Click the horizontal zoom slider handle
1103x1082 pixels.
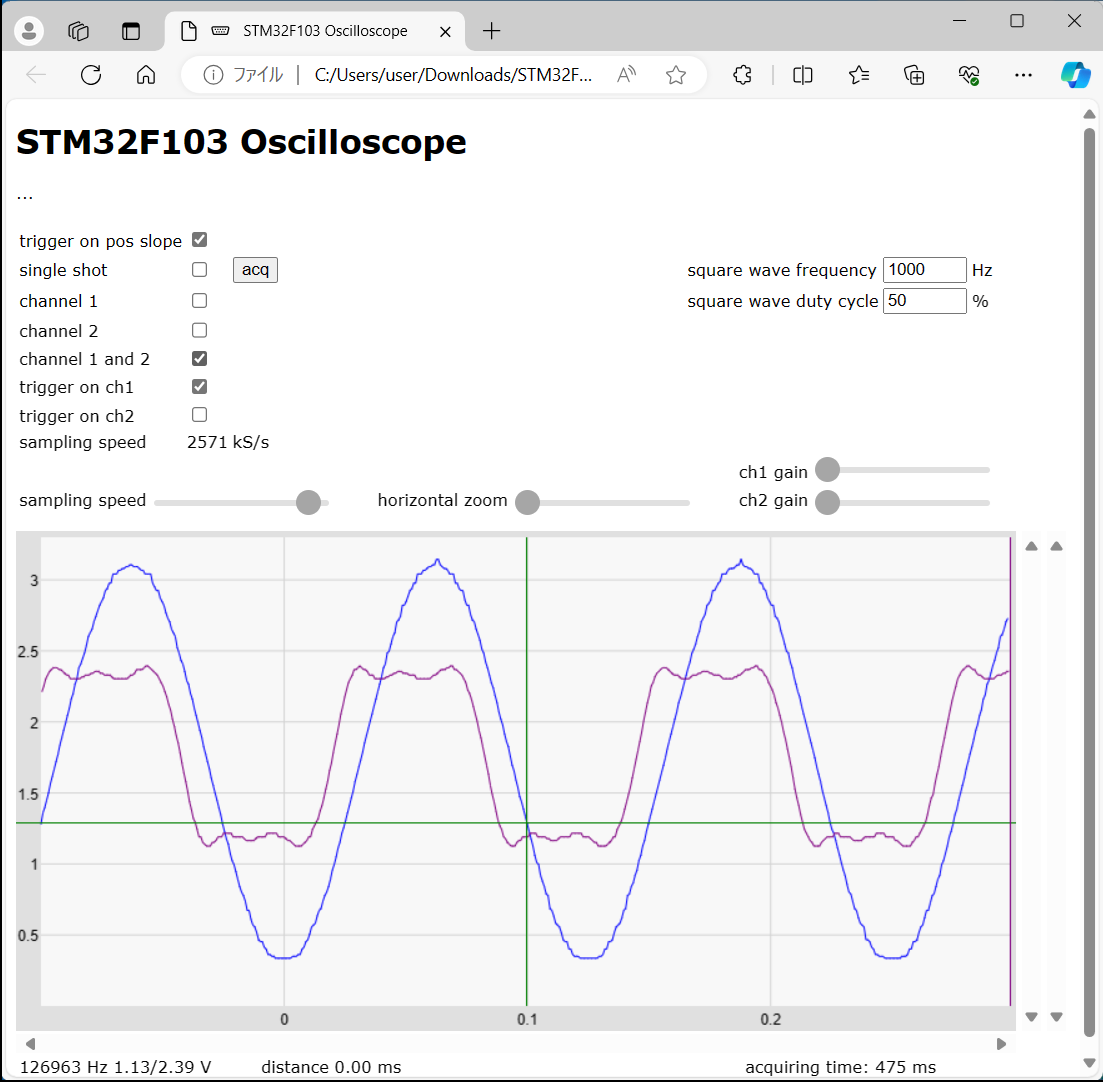528,502
